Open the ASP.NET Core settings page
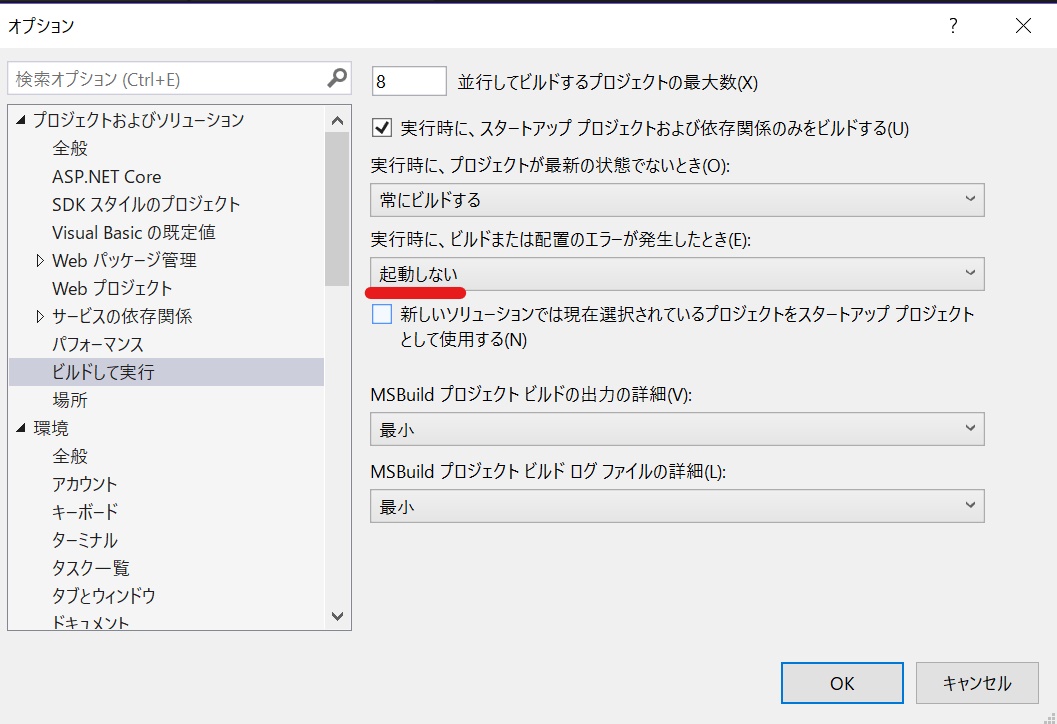Image resolution: width=1057 pixels, height=724 pixels. 105,176
